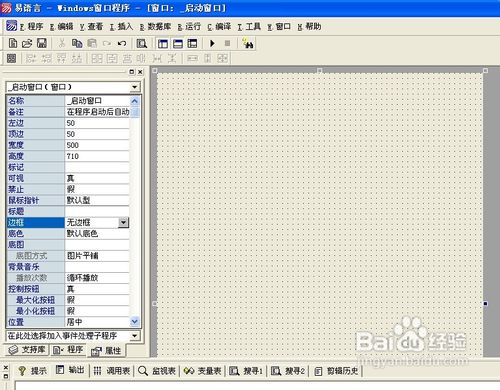Click the Save floppy disk icon
500x390 pixels.
(x=42, y=43)
